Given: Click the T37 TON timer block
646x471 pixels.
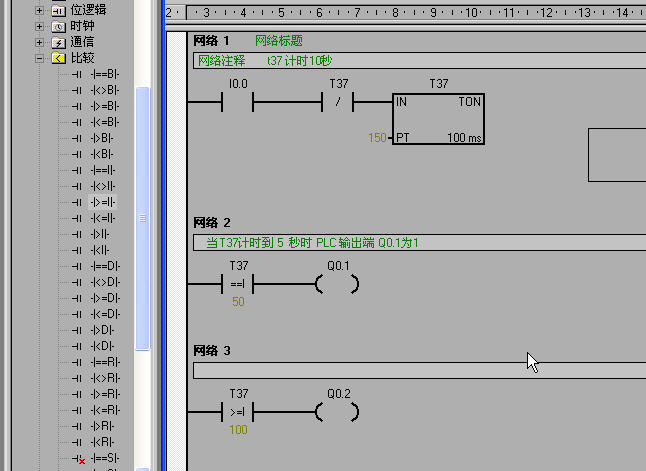Looking at the screenshot, I should click(x=438, y=119).
